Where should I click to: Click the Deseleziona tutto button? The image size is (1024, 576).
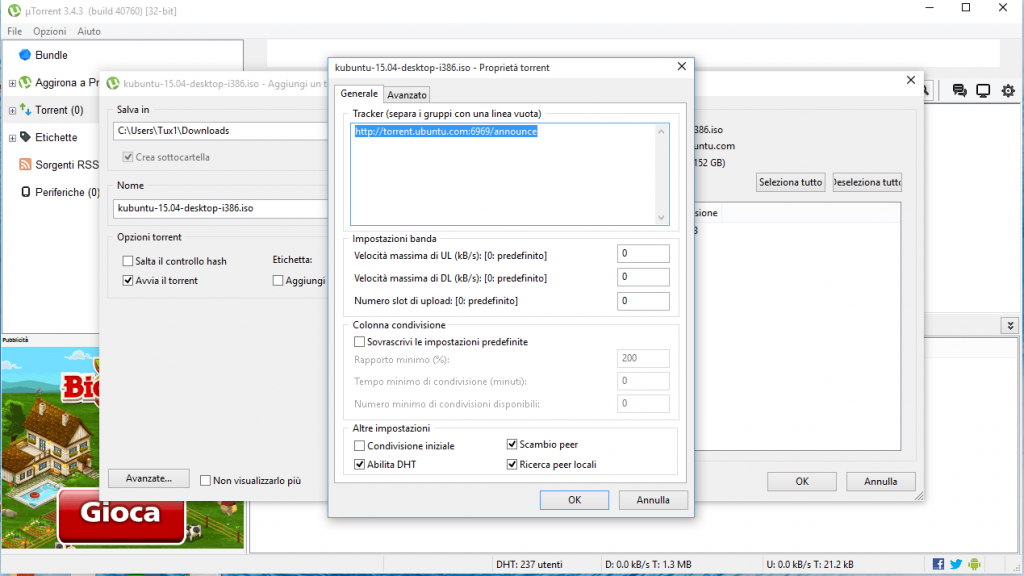pos(867,182)
